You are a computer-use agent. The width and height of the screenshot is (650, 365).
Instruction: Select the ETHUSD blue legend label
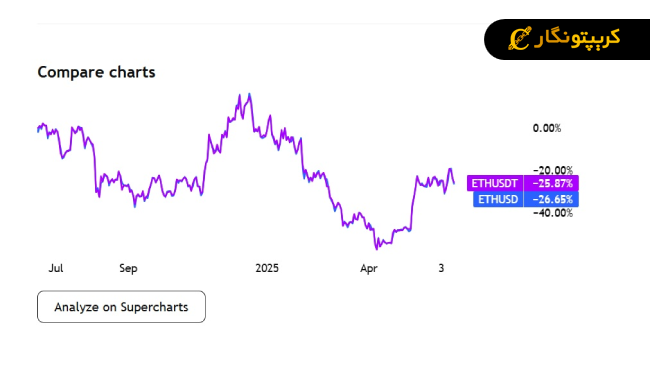498,199
